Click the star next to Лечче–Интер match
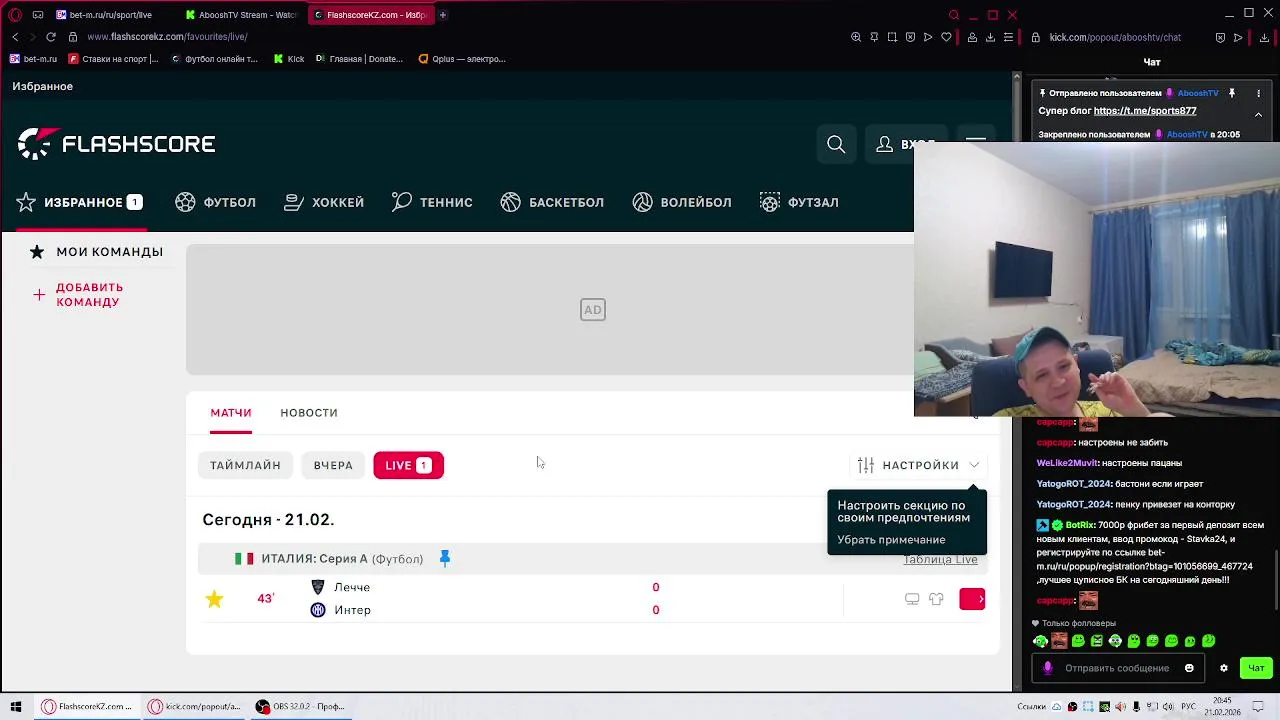Image resolution: width=1280 pixels, height=720 pixels. pyautogui.click(x=214, y=599)
